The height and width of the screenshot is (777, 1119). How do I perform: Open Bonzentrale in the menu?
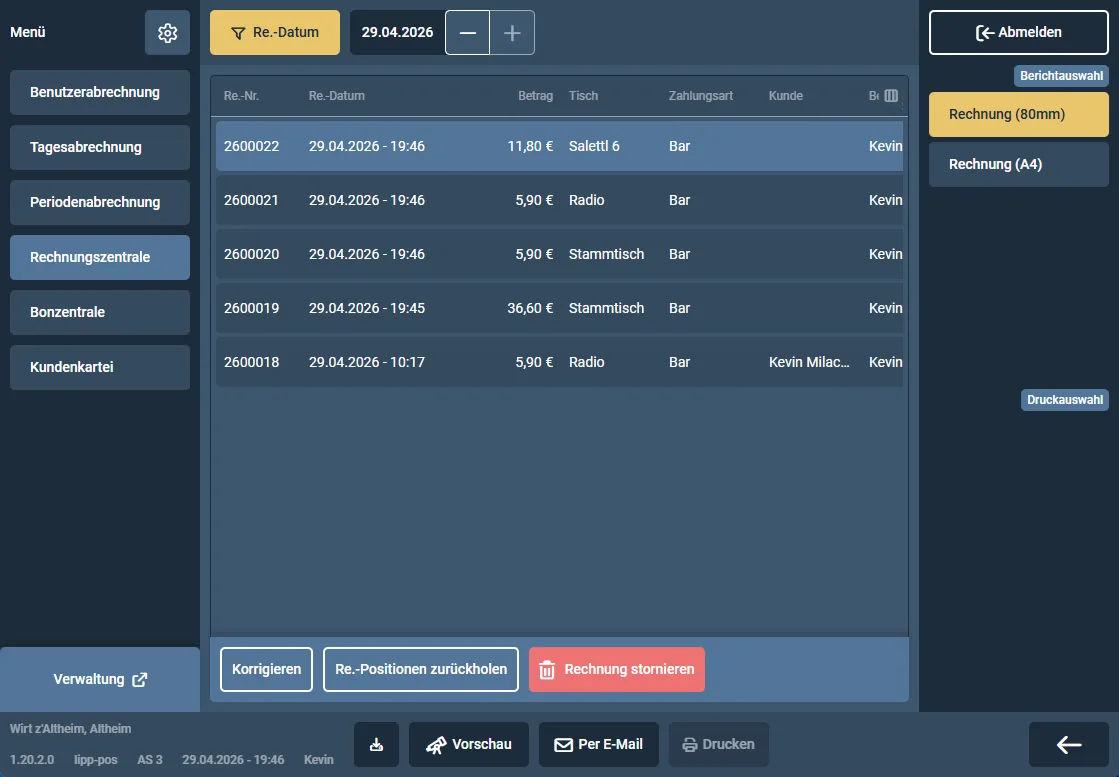100,312
